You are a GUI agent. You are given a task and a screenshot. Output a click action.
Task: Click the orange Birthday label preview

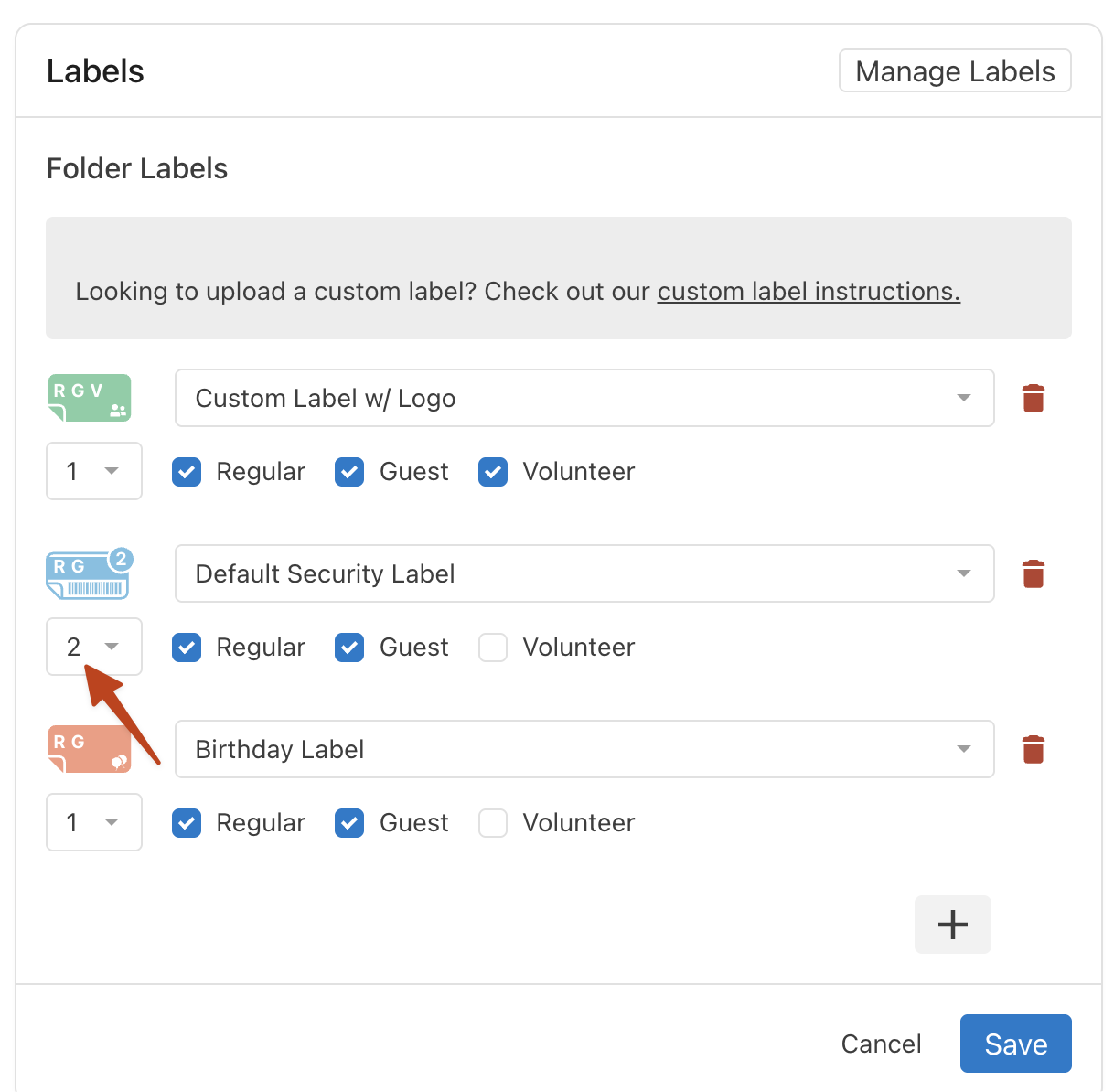(x=89, y=749)
